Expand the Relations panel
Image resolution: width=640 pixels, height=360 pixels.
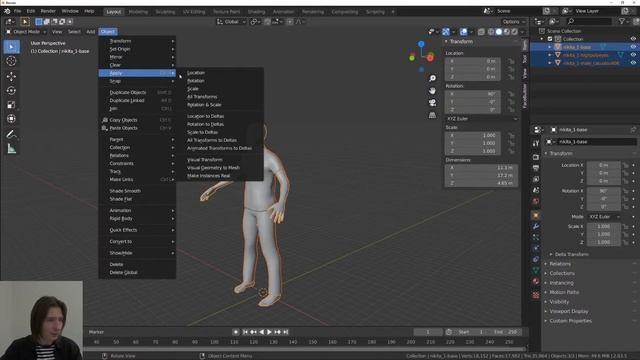click(560, 264)
